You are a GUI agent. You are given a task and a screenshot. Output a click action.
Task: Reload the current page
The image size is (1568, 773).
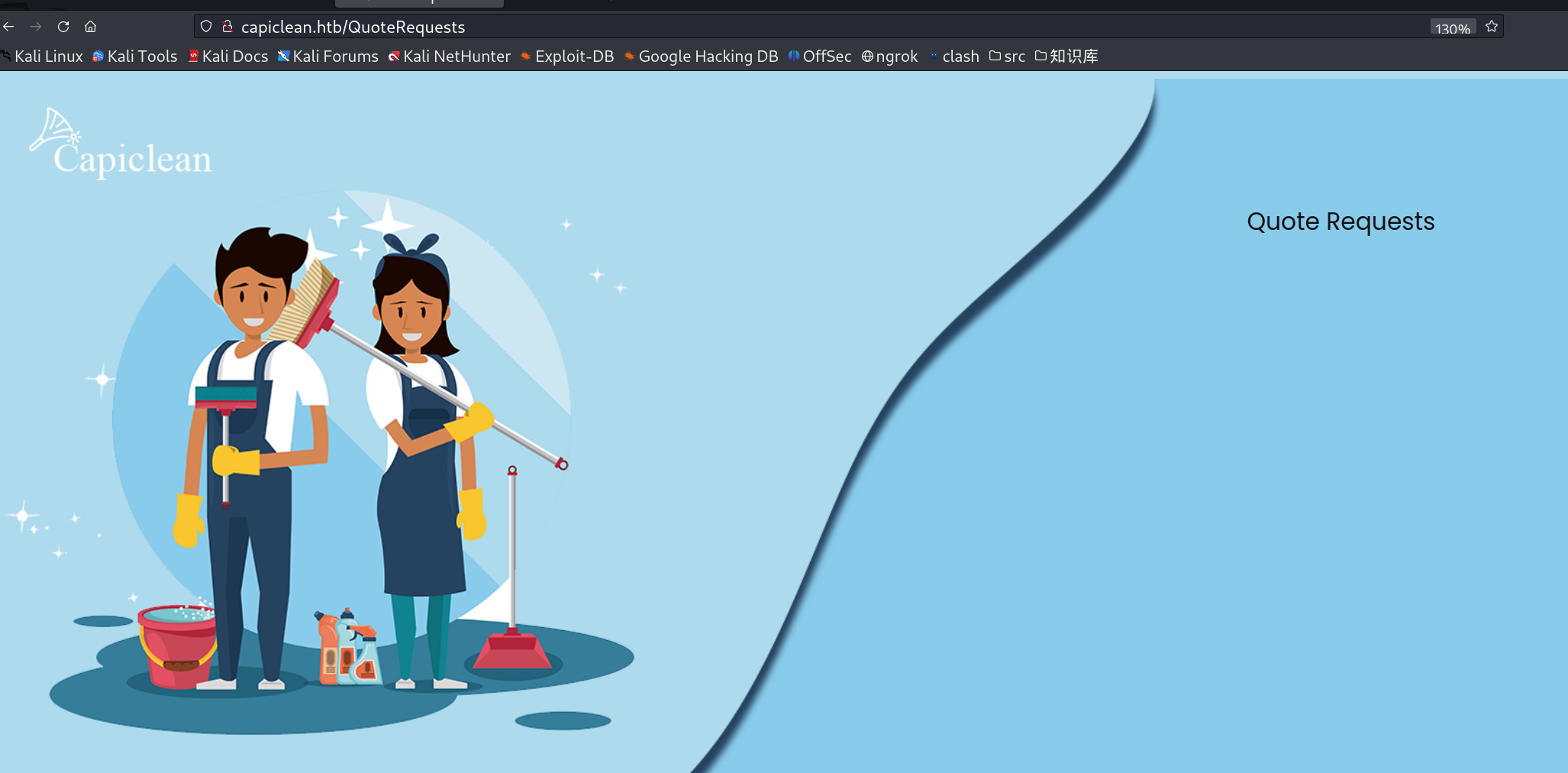coord(63,27)
